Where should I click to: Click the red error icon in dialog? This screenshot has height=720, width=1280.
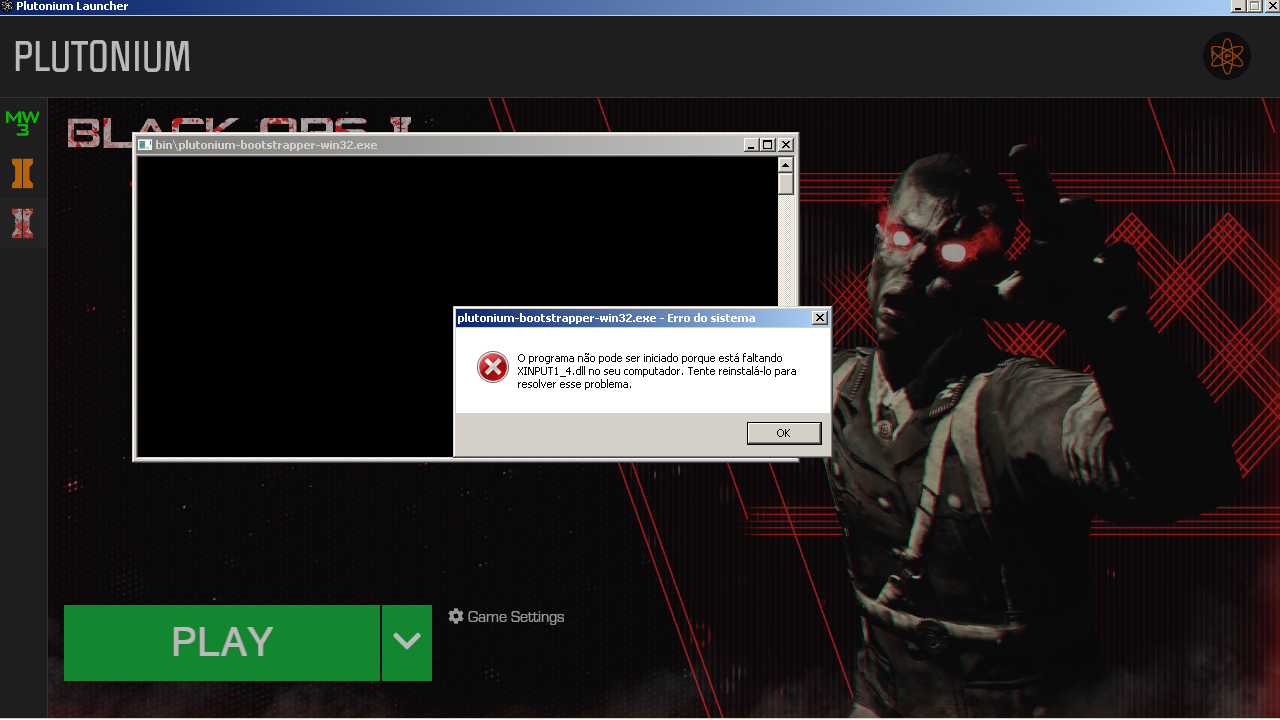click(493, 367)
